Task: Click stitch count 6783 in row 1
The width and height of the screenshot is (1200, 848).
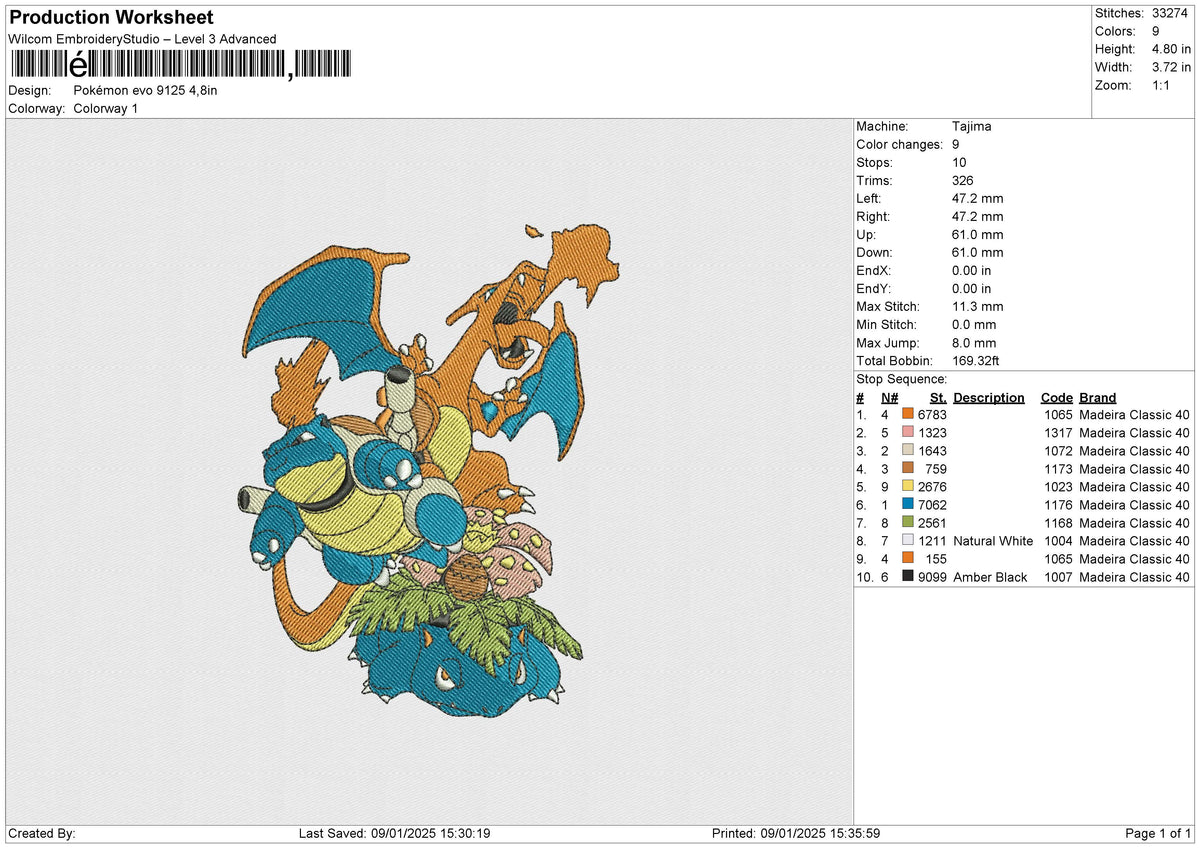Action: click(x=932, y=414)
